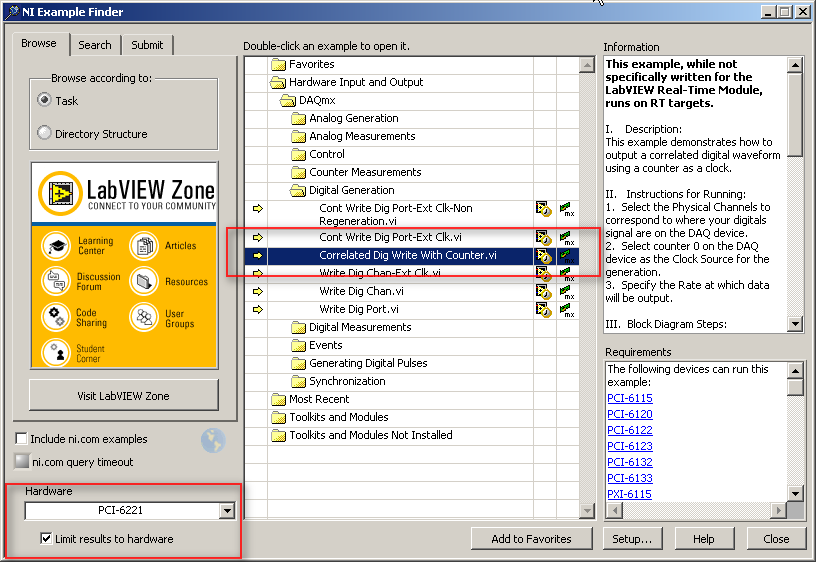Switch to the Submit tab

pyautogui.click(x=147, y=45)
